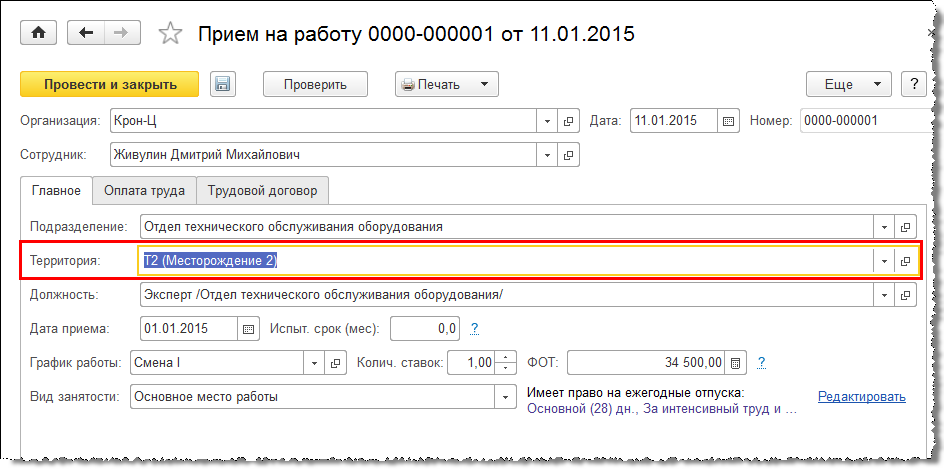944x469 pixels.
Task: Open the Территория record via open icon
Action: pyautogui.click(x=905, y=261)
